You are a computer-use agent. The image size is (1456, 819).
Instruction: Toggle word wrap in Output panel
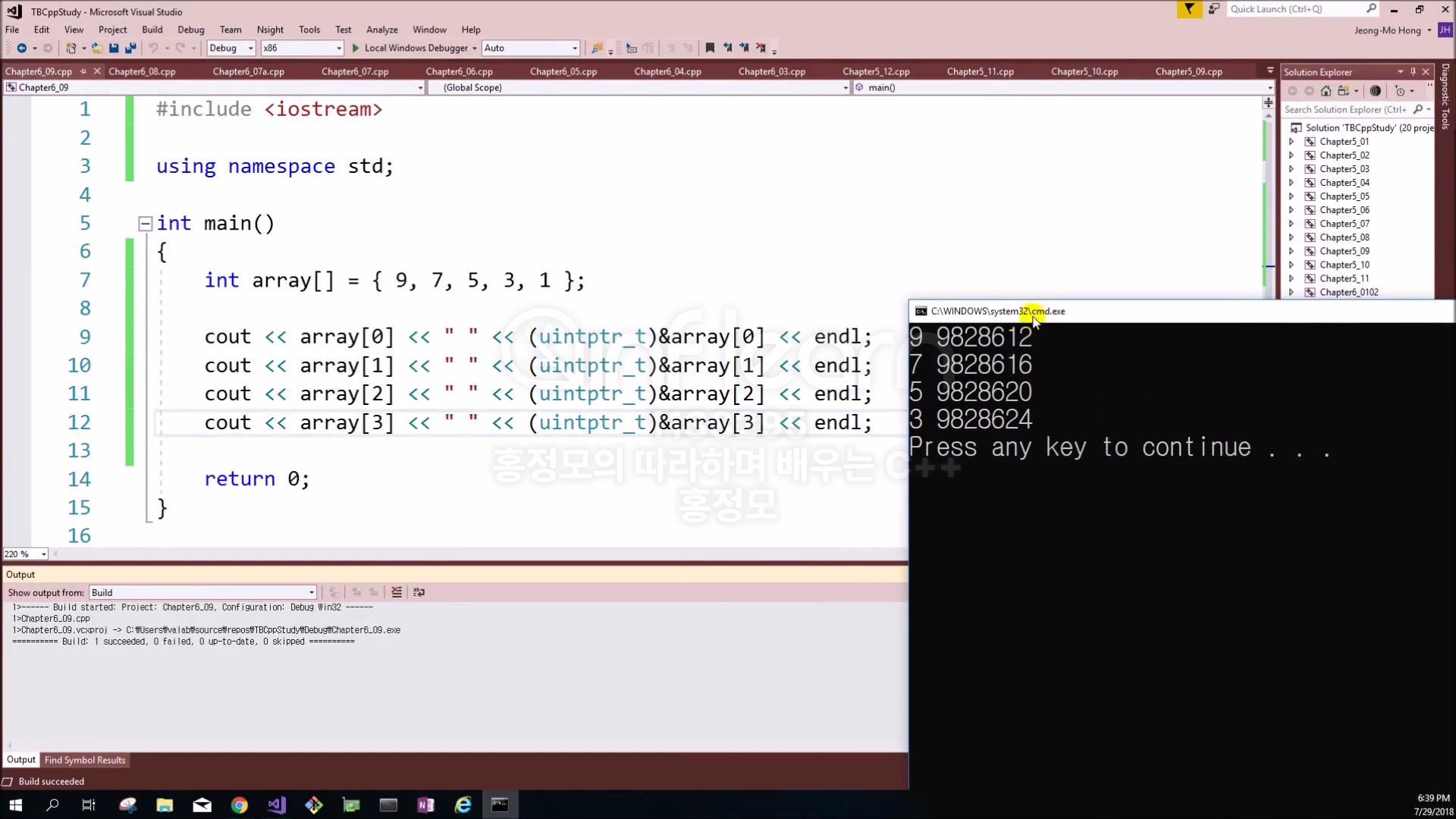tap(419, 592)
